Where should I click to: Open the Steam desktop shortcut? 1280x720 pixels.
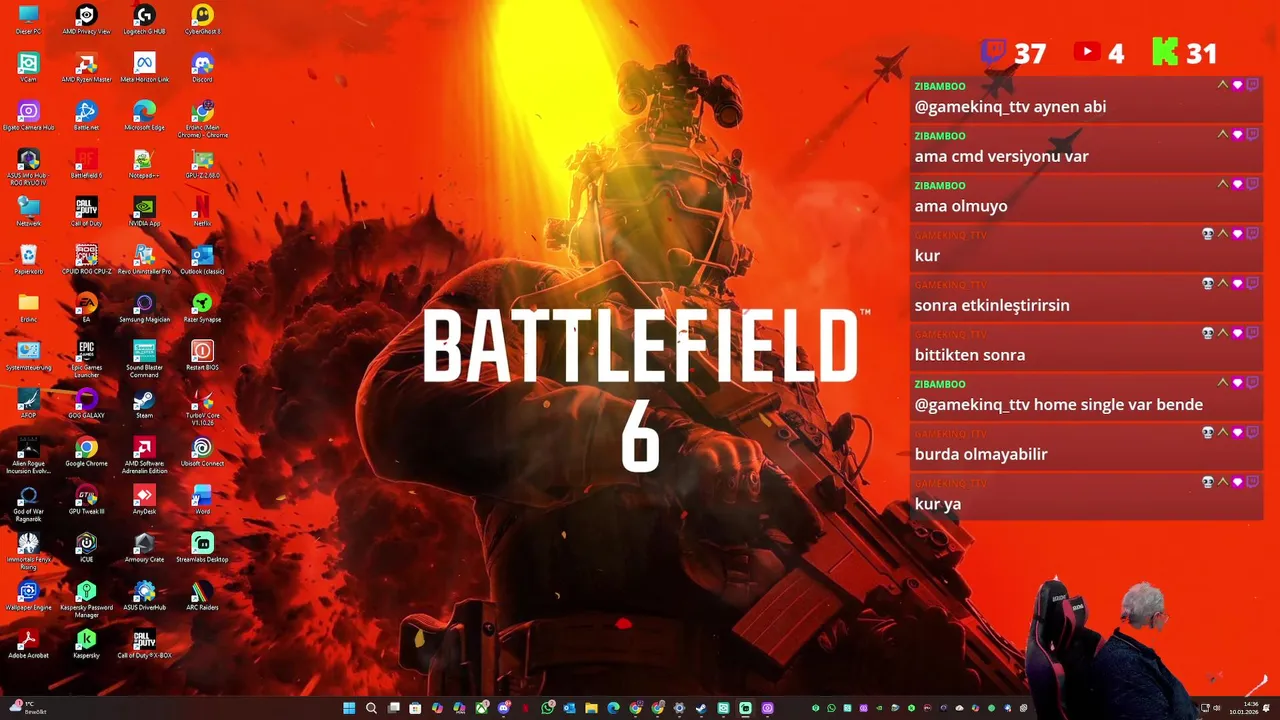(144, 403)
